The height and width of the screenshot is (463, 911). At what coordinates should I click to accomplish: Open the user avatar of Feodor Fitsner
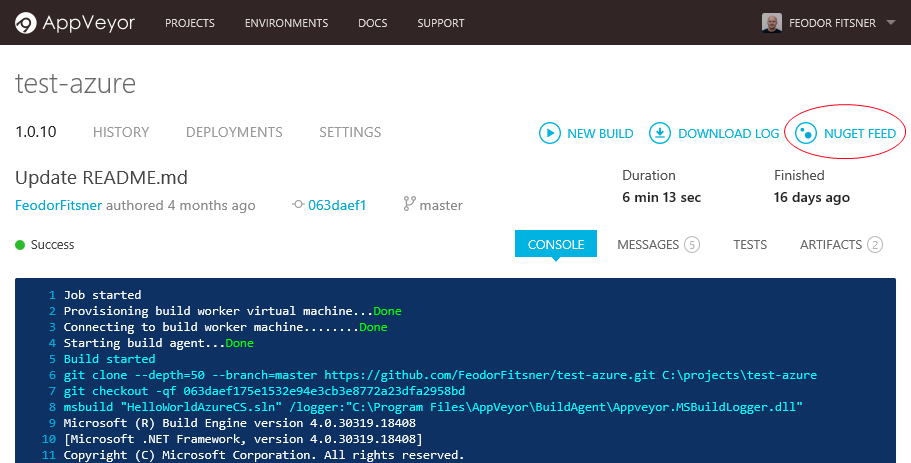[x=772, y=23]
